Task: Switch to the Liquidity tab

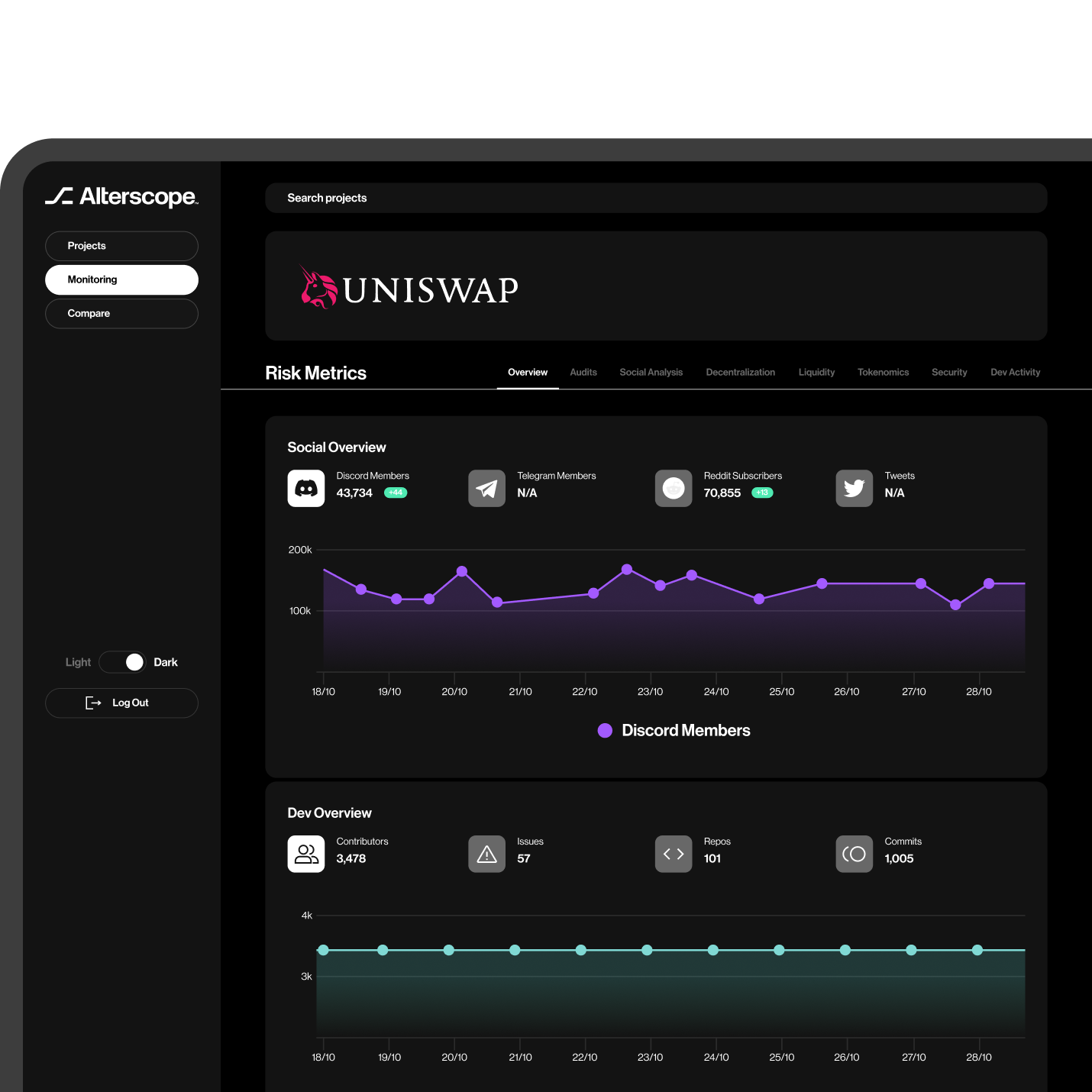Action: coord(816,373)
